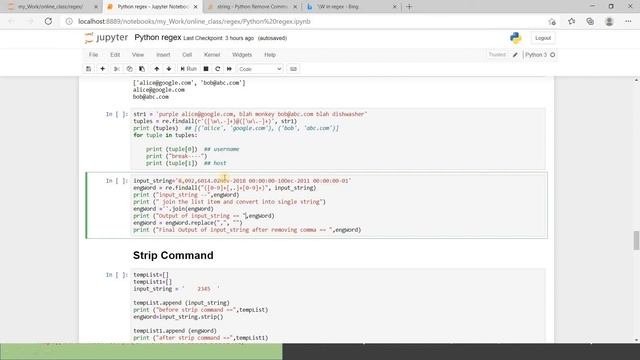The height and width of the screenshot is (360, 640).
Task: Open the browser profile avatar
Action: click(609, 22)
